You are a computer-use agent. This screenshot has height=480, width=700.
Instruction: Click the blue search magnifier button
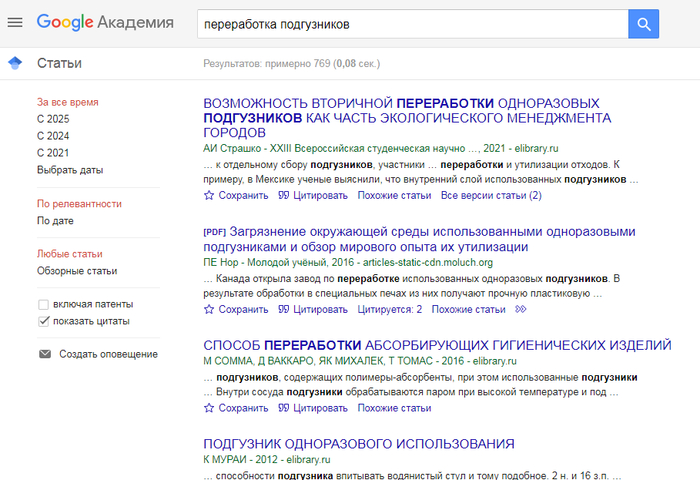coord(643,23)
